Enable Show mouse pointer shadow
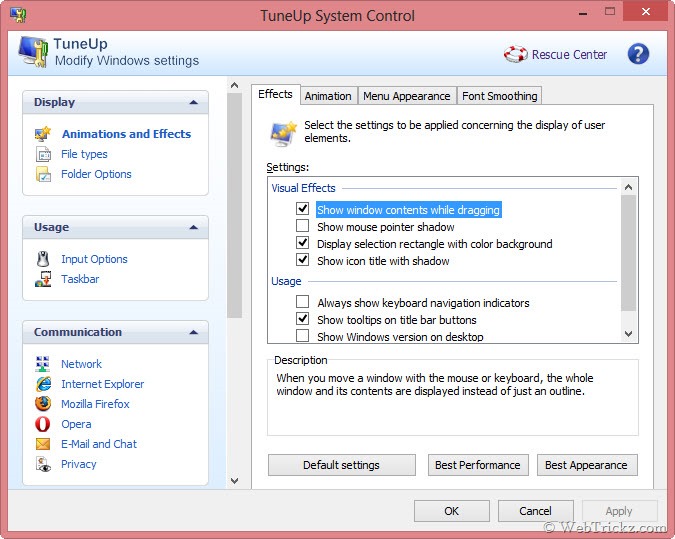Image resolution: width=675 pixels, height=539 pixels. click(x=303, y=226)
